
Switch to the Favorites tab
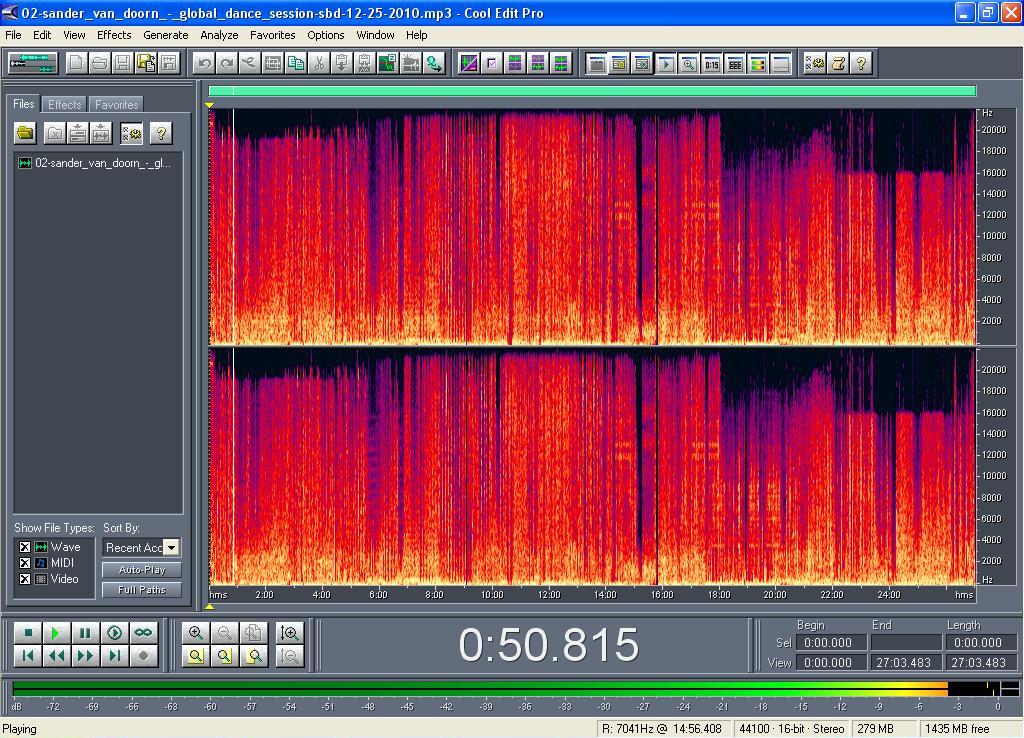click(117, 104)
